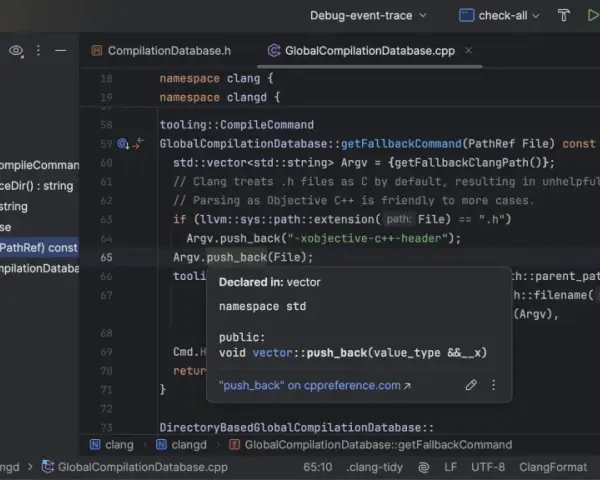Click the gutter arrows icon on line 59
This screenshot has width=600, height=480.
point(138,144)
